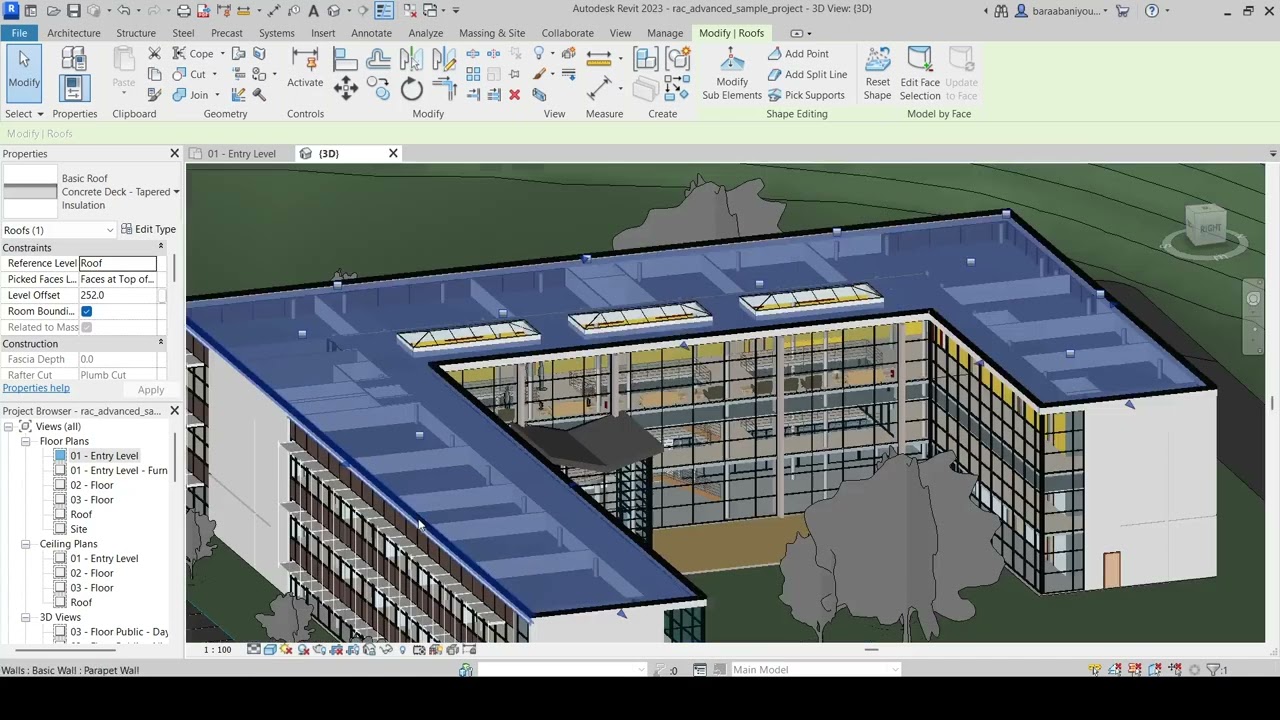Screen dimensions: 1280x720
Task: Click the red Delete icon in Modify panel
Action: [514, 95]
